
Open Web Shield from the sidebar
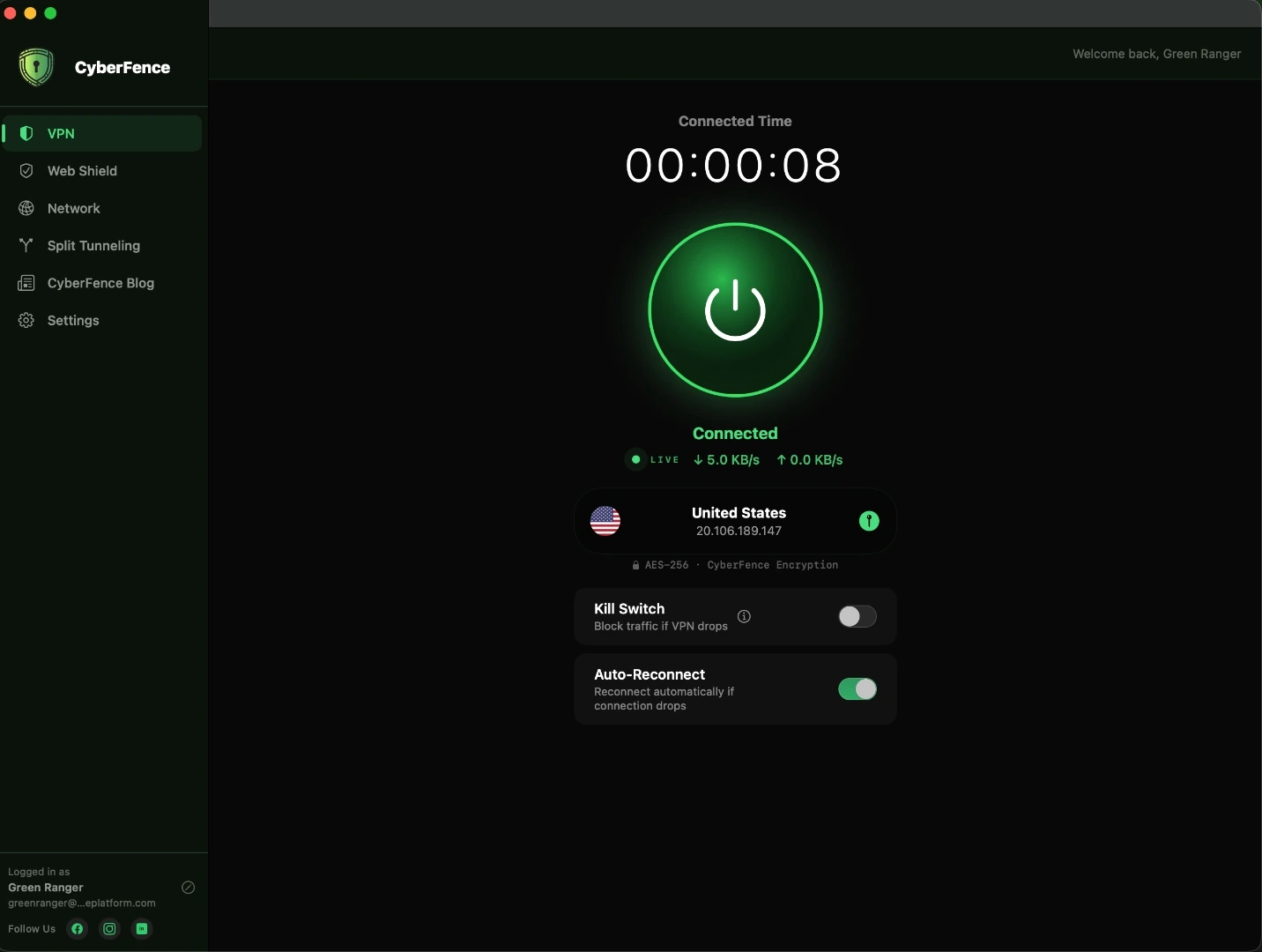coord(102,171)
